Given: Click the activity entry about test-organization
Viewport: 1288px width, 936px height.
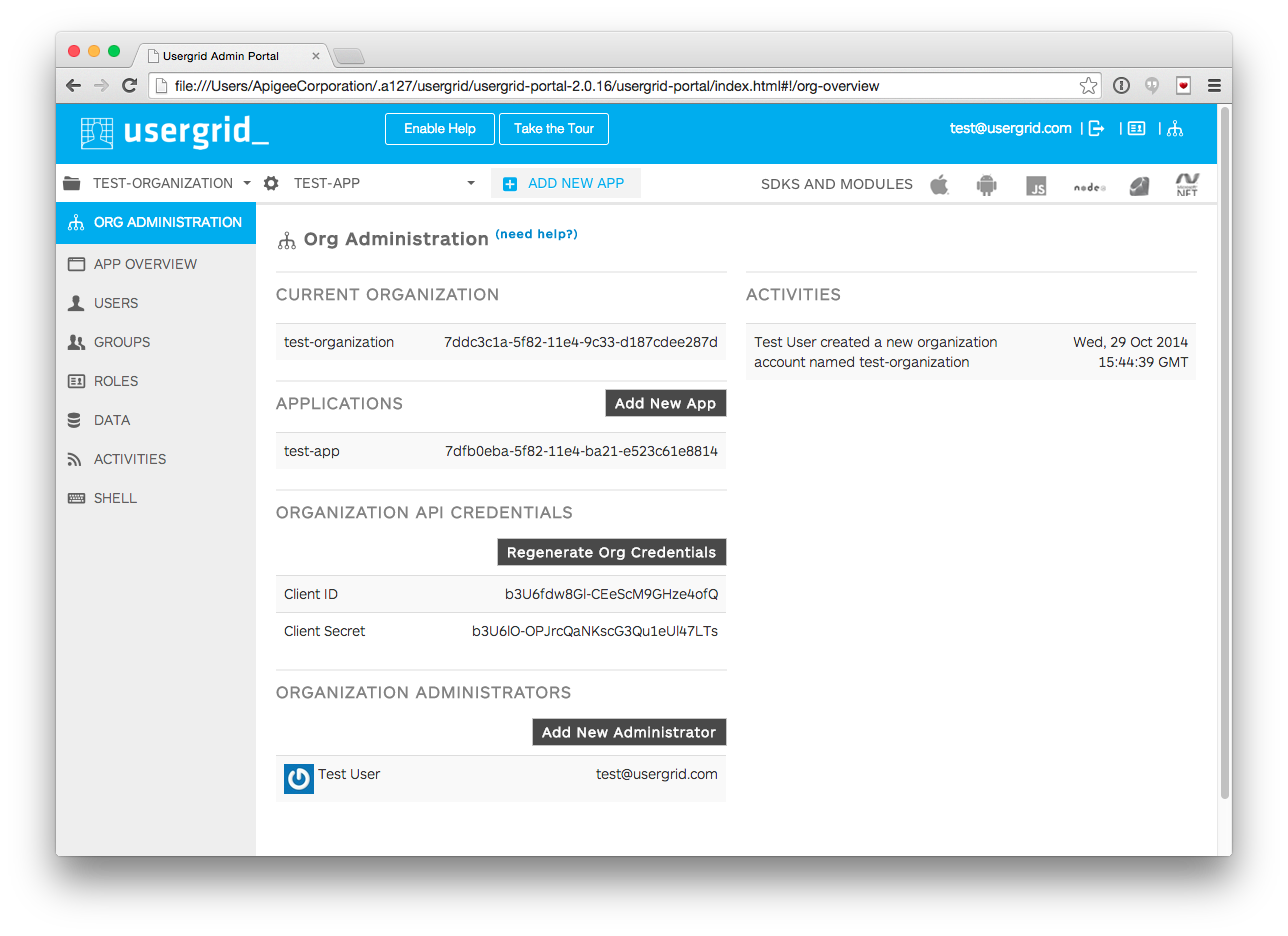Looking at the screenshot, I should (876, 352).
